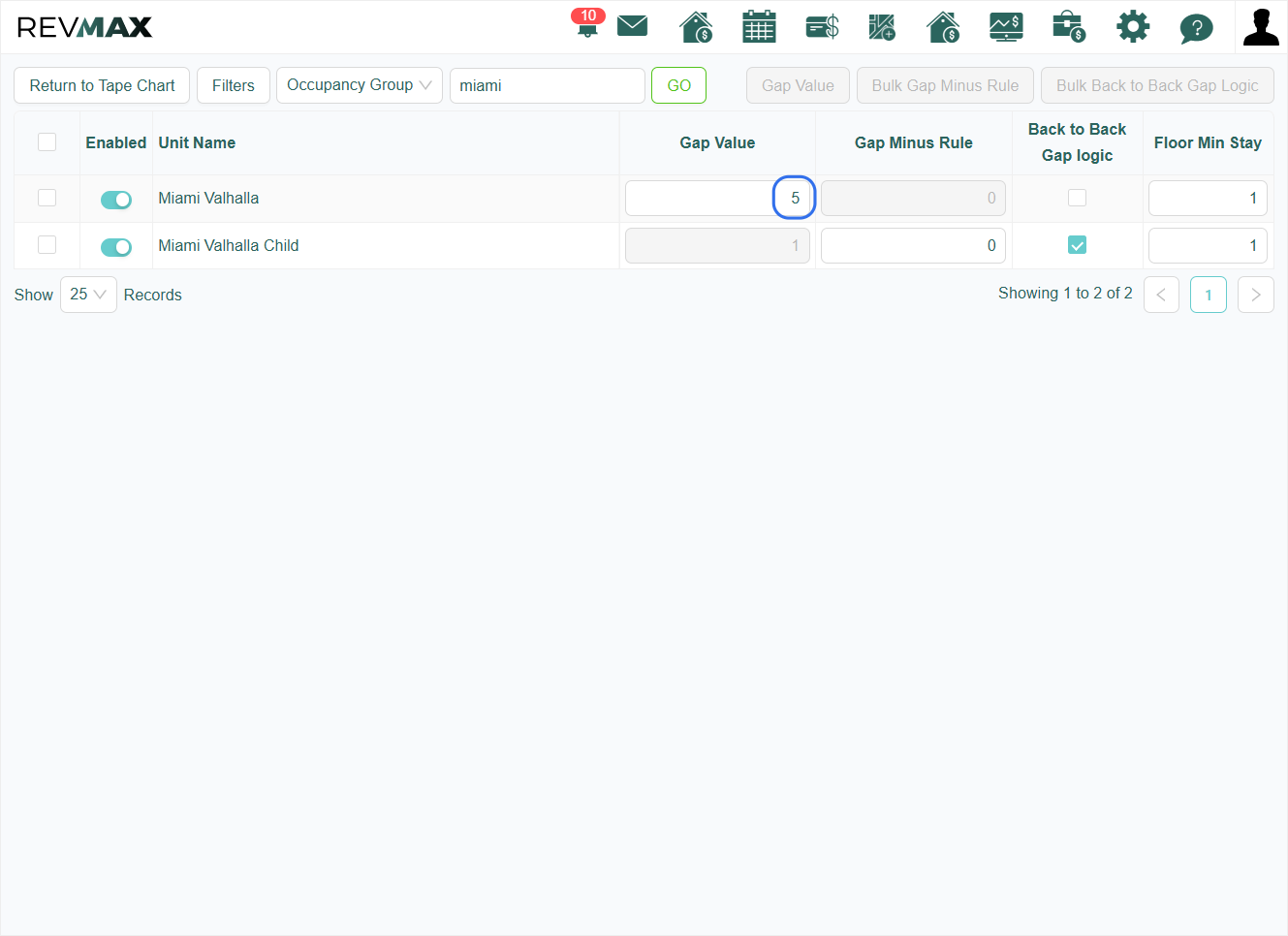Open the house dollar icon beside the monitor icon

point(943,27)
